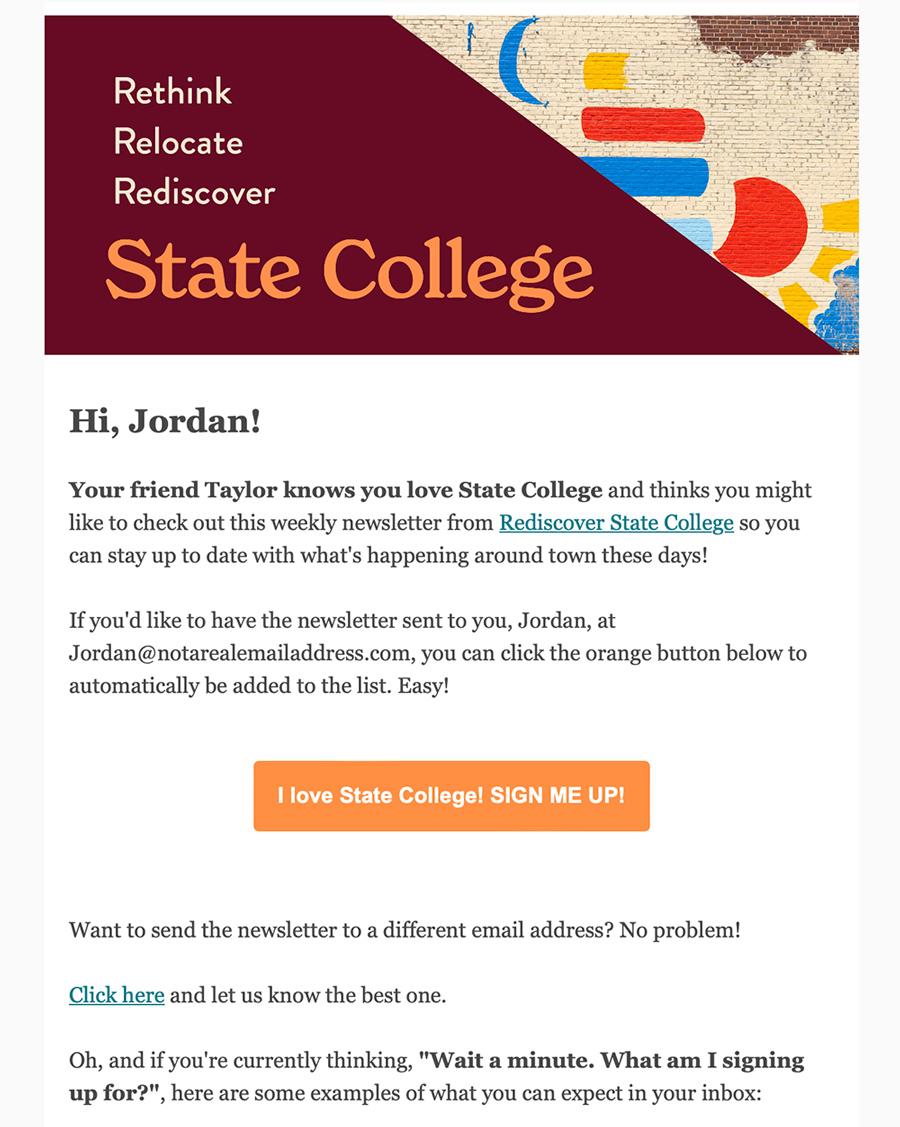Click the State College banner title

(350, 272)
